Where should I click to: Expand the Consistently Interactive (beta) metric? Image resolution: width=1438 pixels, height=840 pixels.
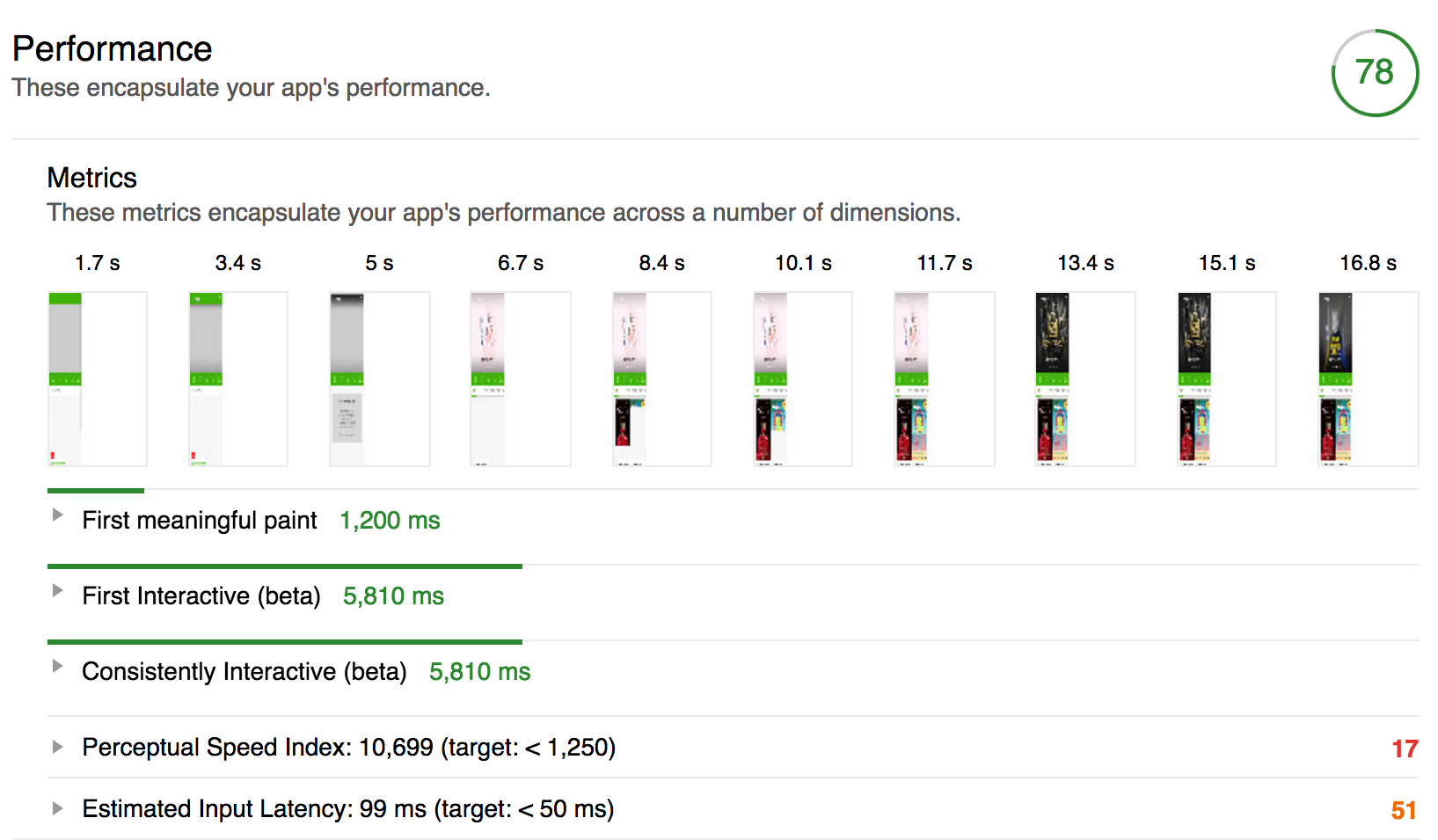pos(58,667)
